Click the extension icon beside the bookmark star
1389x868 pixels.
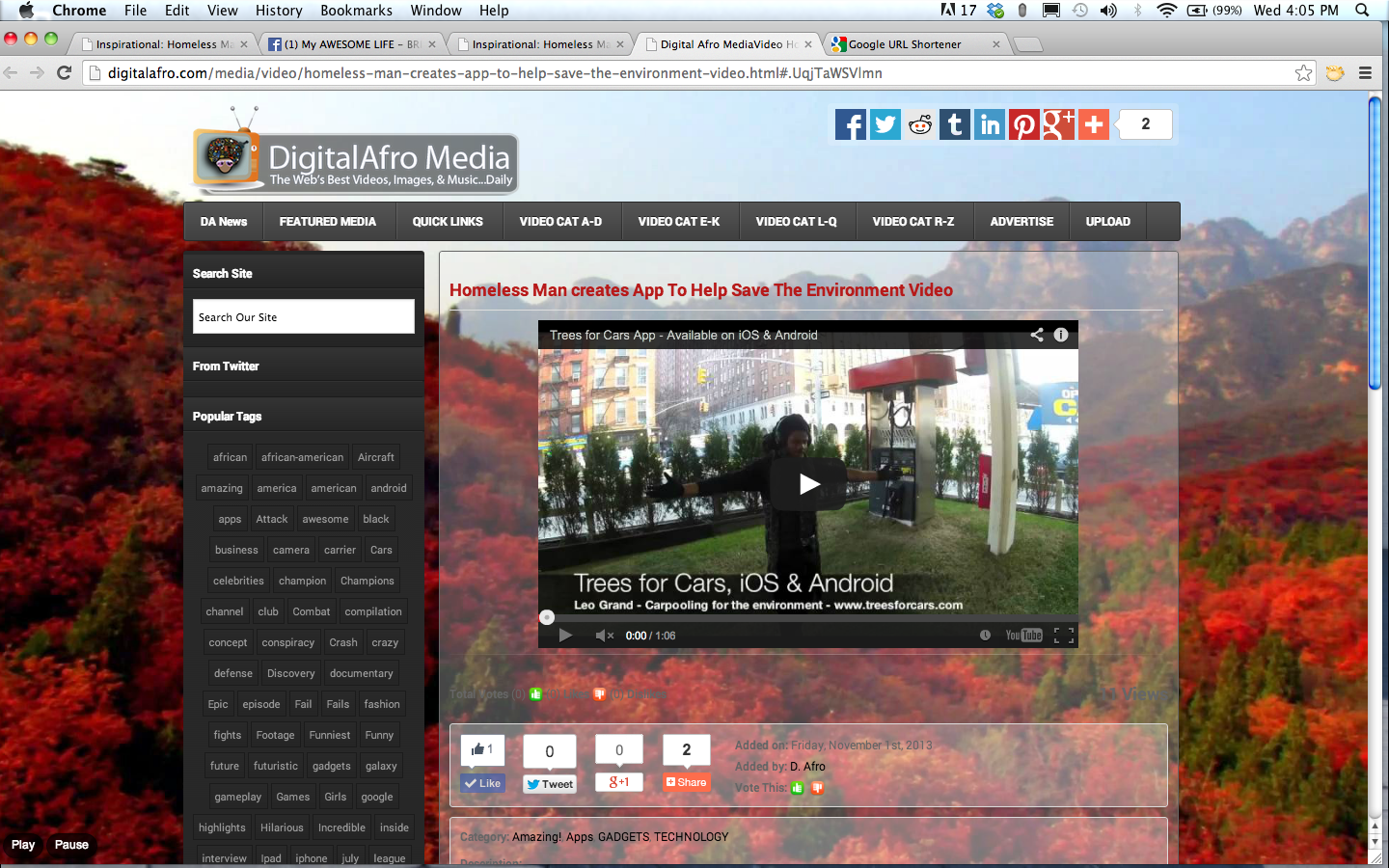(x=1335, y=72)
